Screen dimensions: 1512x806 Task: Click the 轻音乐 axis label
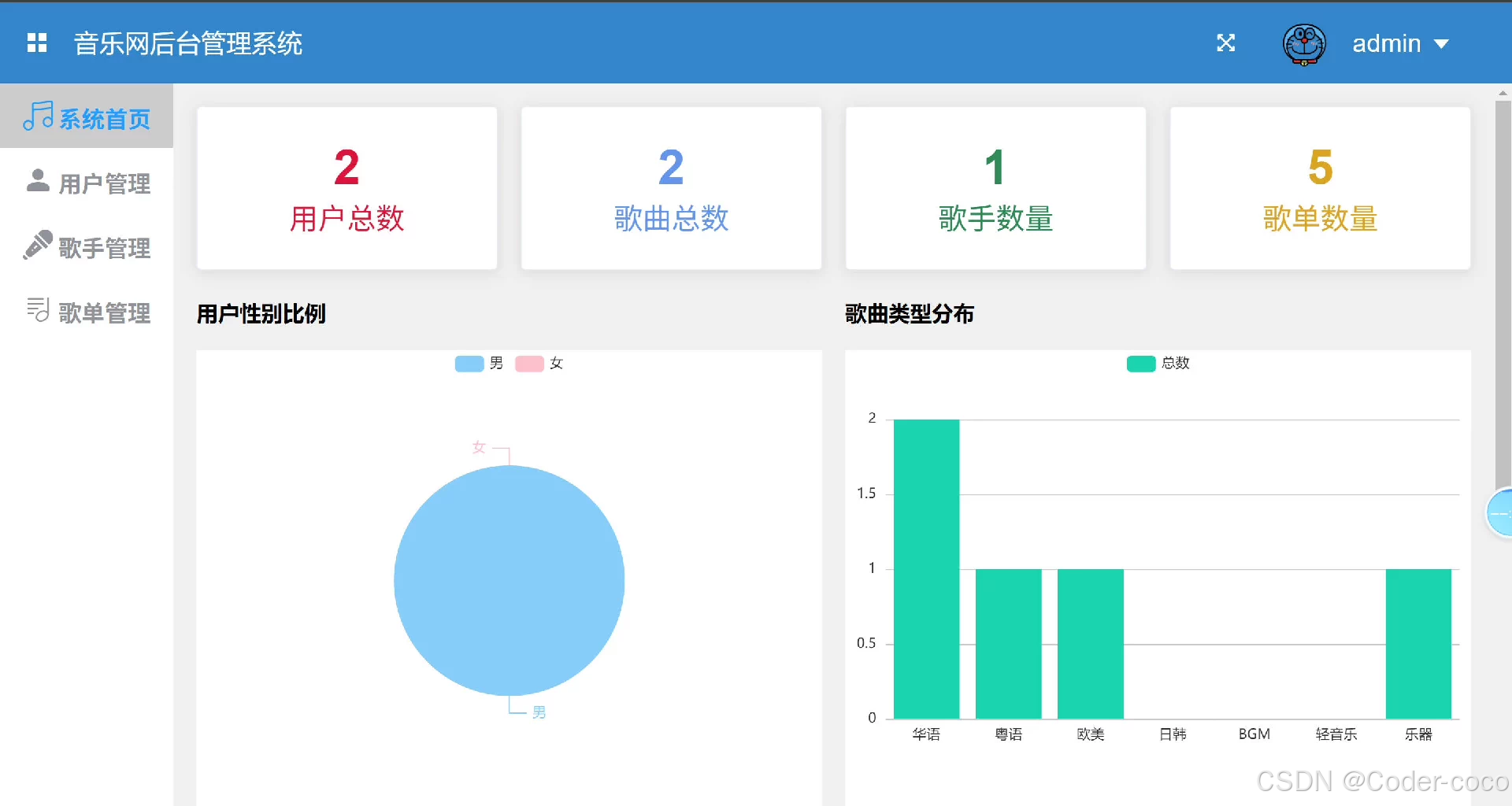1336,734
